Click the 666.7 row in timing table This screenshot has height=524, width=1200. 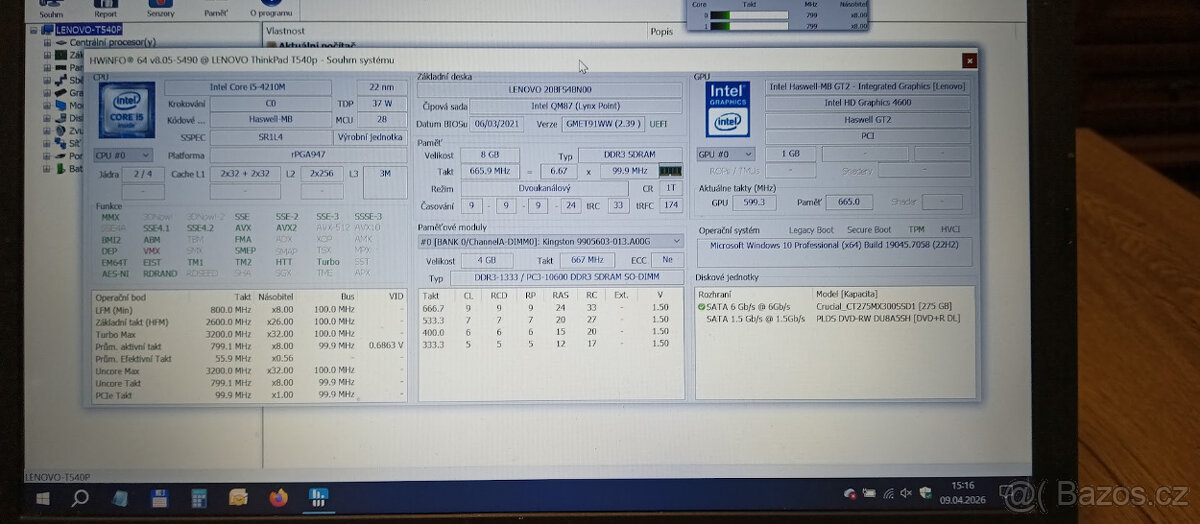pos(550,309)
